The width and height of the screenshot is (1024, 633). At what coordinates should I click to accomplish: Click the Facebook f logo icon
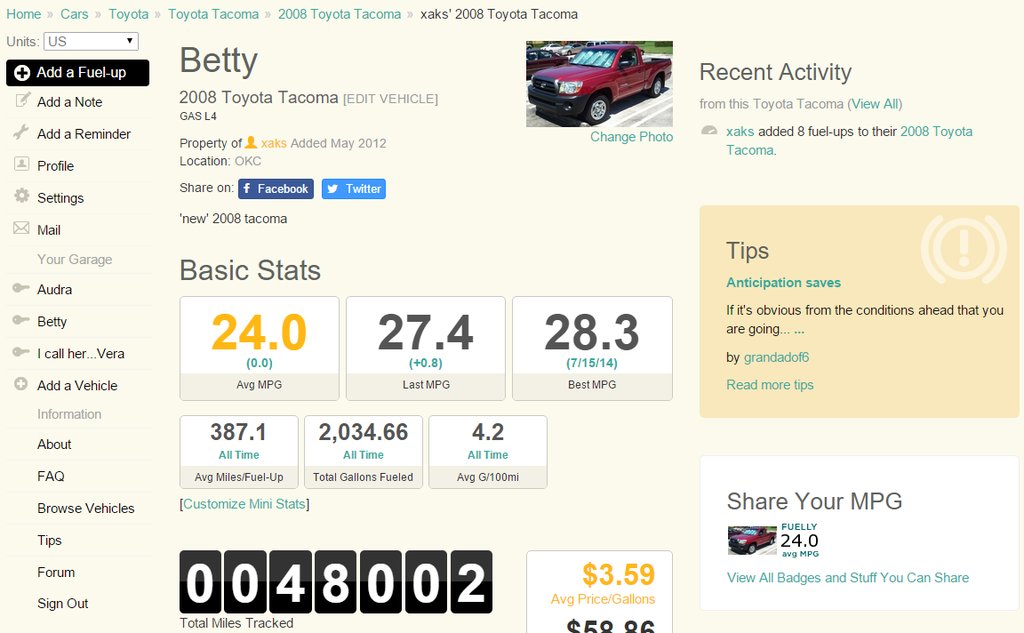point(248,189)
